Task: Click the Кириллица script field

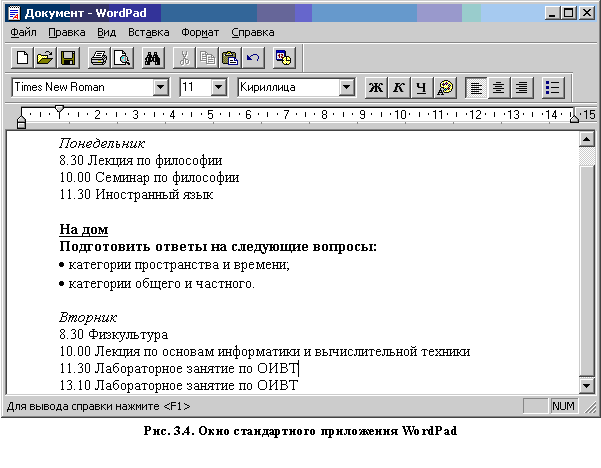Action: [x=288, y=87]
